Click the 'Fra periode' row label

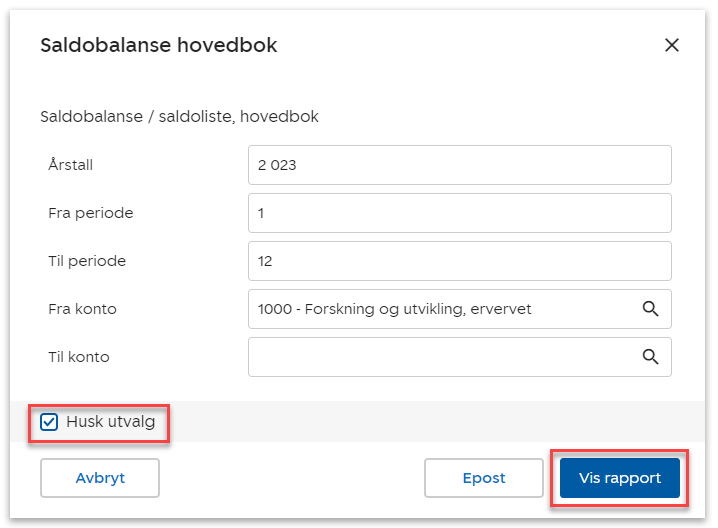90,213
